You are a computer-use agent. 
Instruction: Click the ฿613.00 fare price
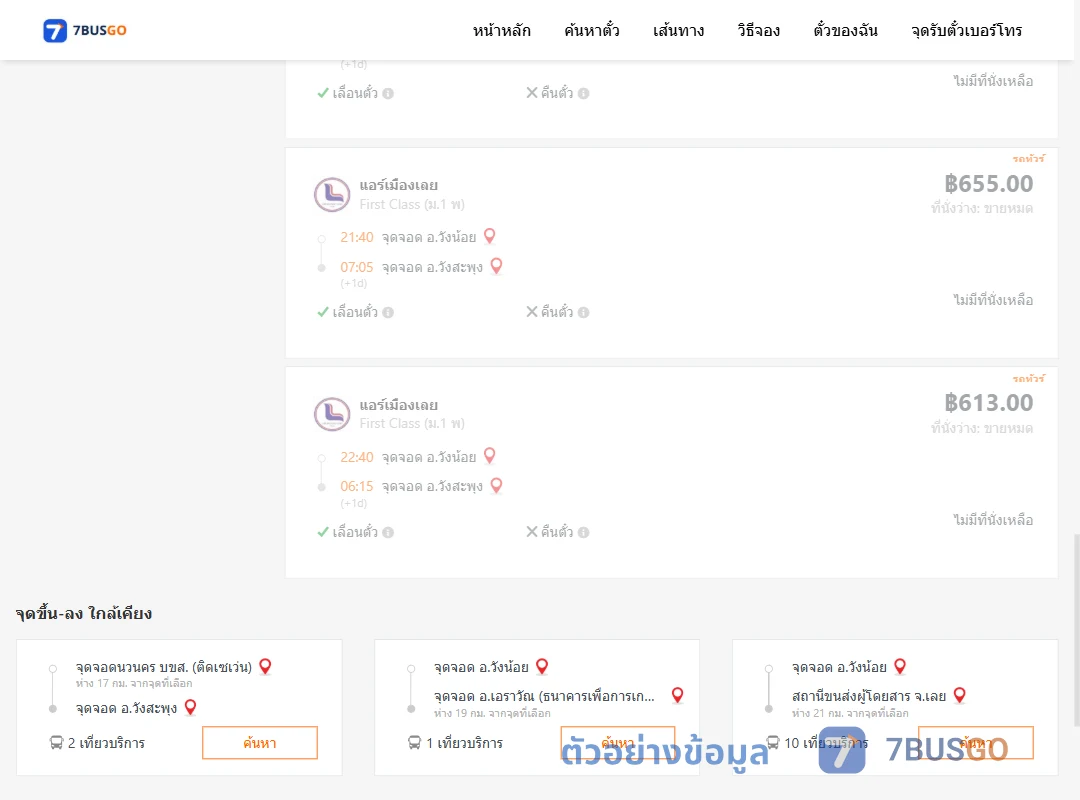[x=988, y=403]
